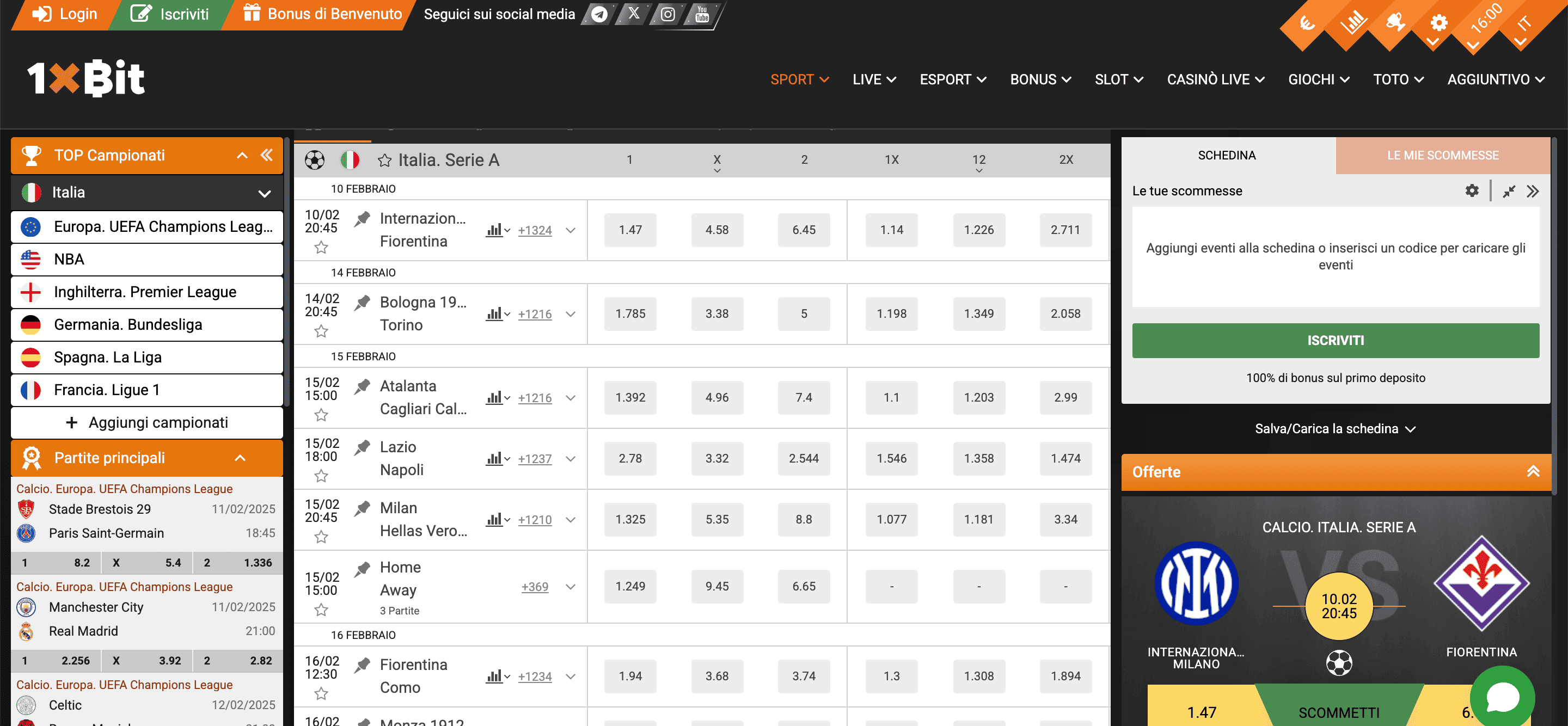The image size is (1568, 726).
Task: Collapse the Italia leagues list in the sidebar
Action: [264, 192]
